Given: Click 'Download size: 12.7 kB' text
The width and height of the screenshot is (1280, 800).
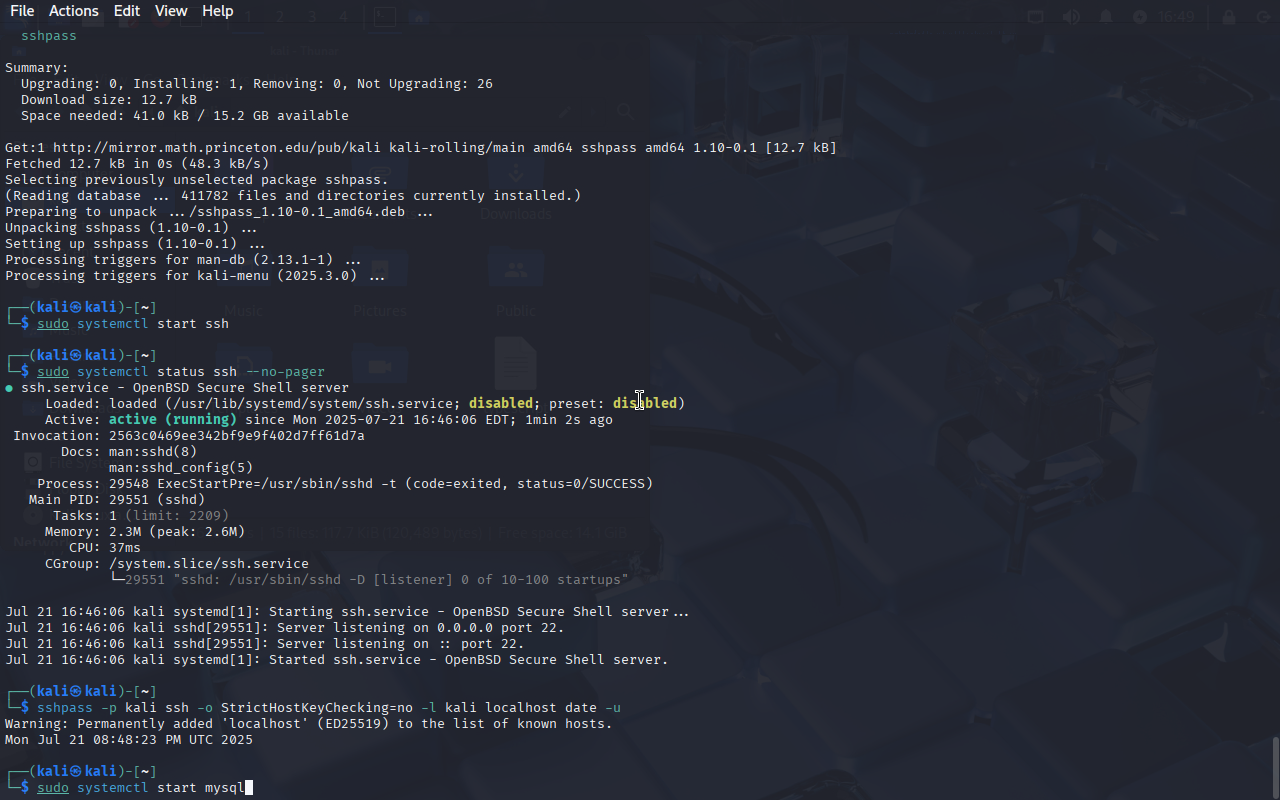Looking at the screenshot, I should point(109,100).
